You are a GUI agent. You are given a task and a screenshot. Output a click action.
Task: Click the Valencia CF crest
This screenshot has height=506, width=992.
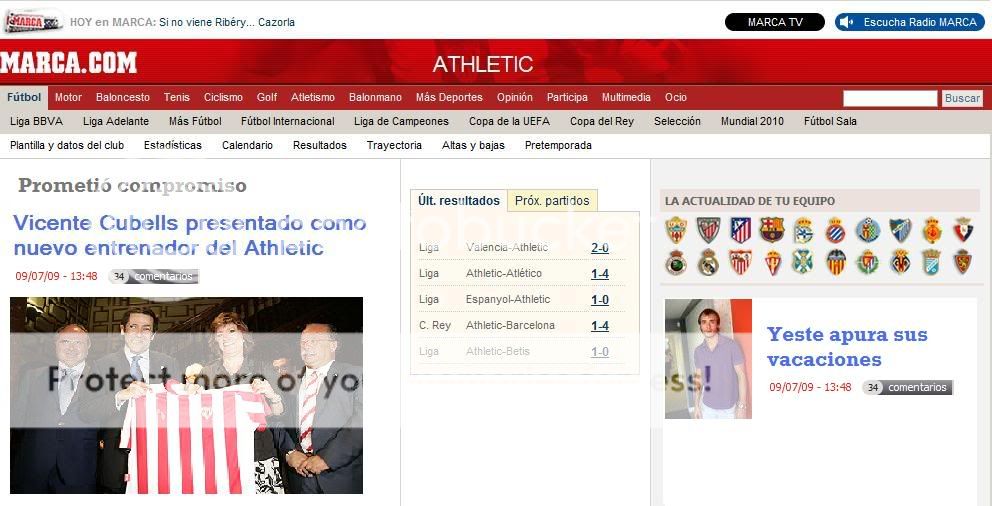[x=836, y=262]
